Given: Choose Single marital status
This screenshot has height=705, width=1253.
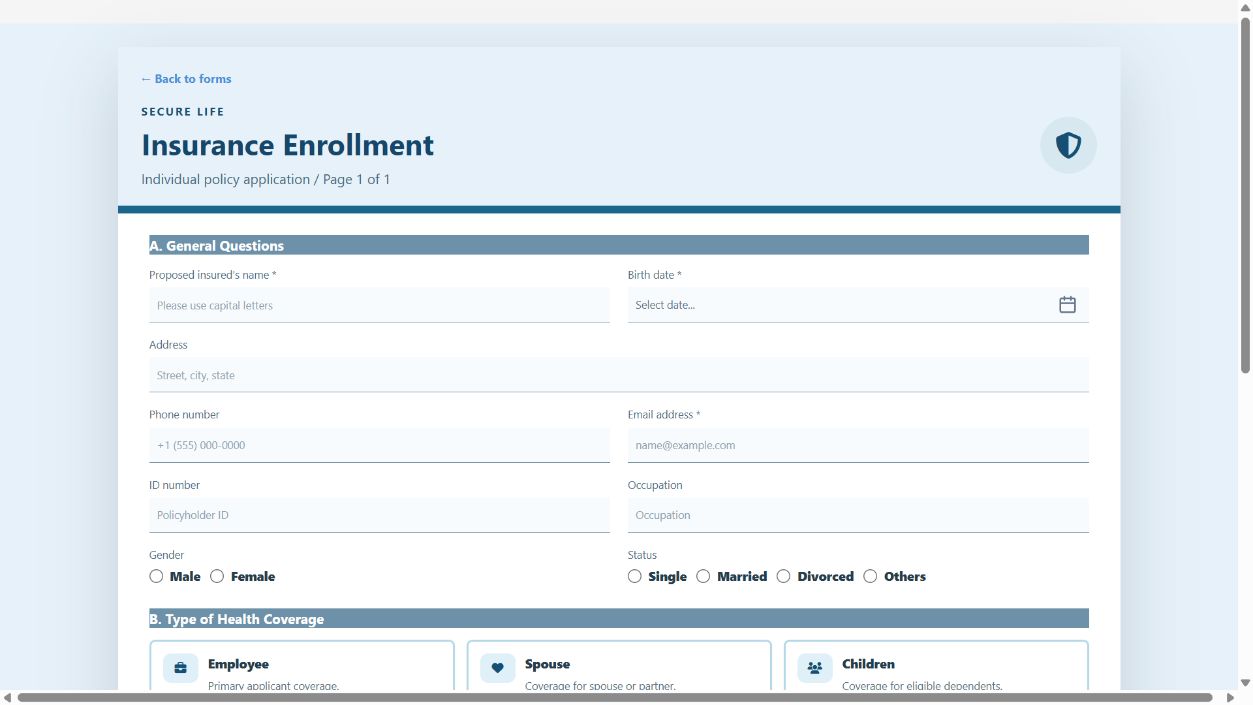Looking at the screenshot, I should click(x=635, y=576).
